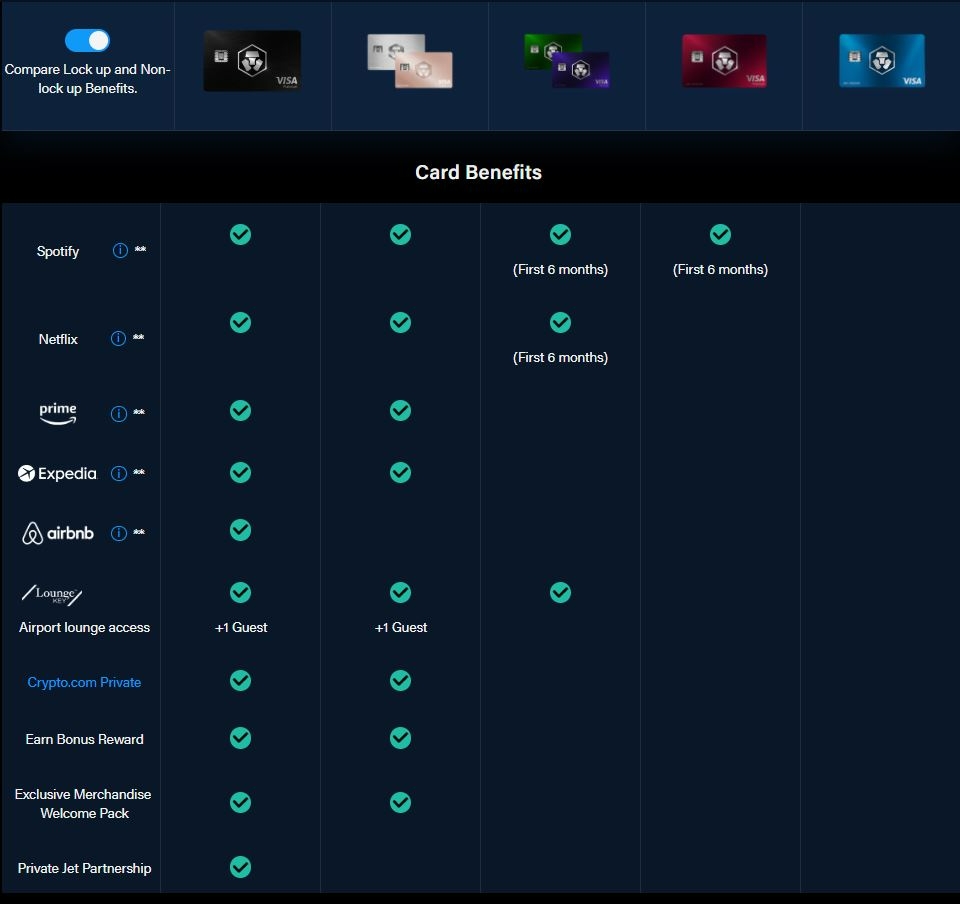Click Netflix checkmark under the black card

coord(241,323)
